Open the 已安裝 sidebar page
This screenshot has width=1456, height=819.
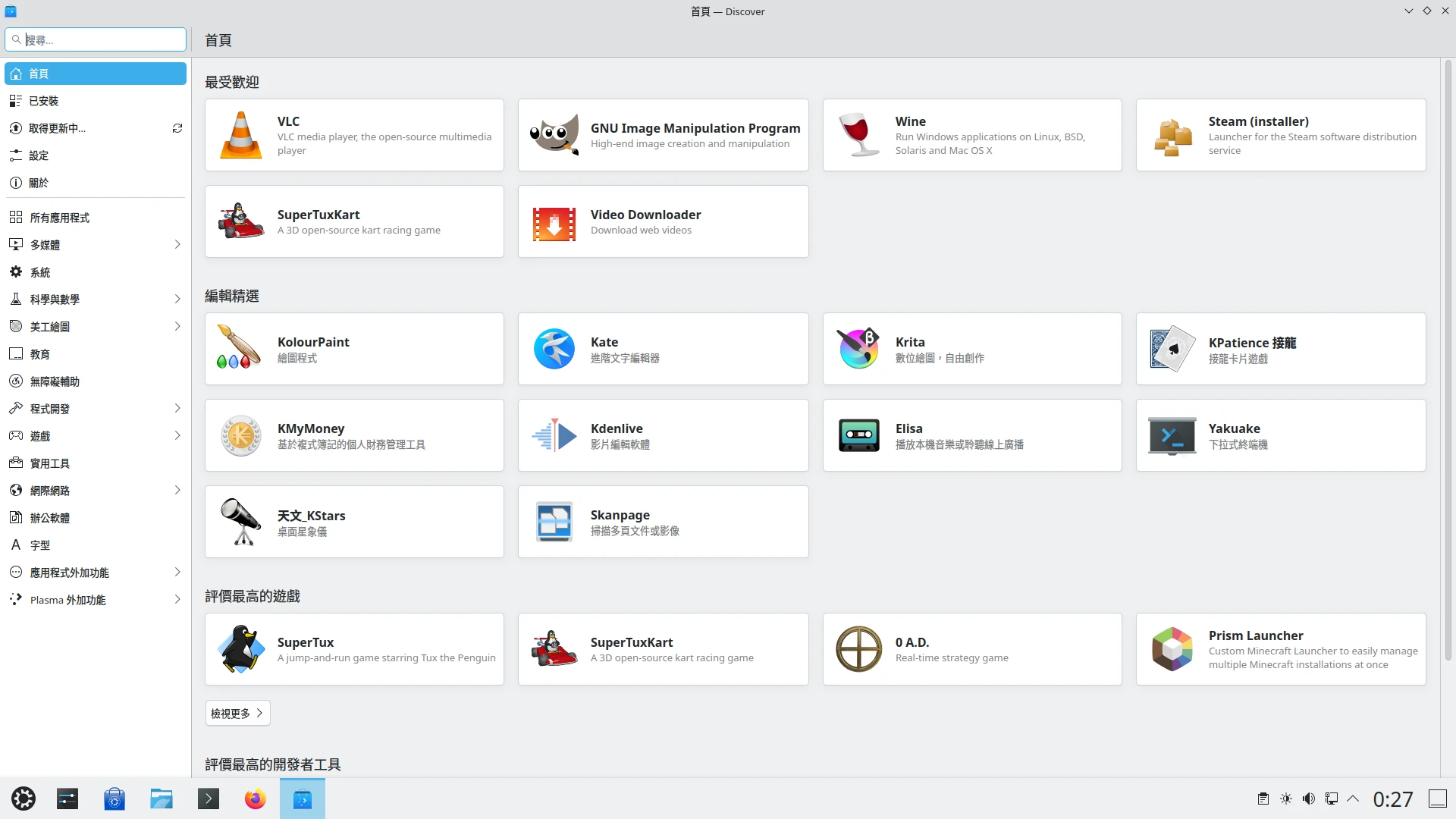(44, 101)
